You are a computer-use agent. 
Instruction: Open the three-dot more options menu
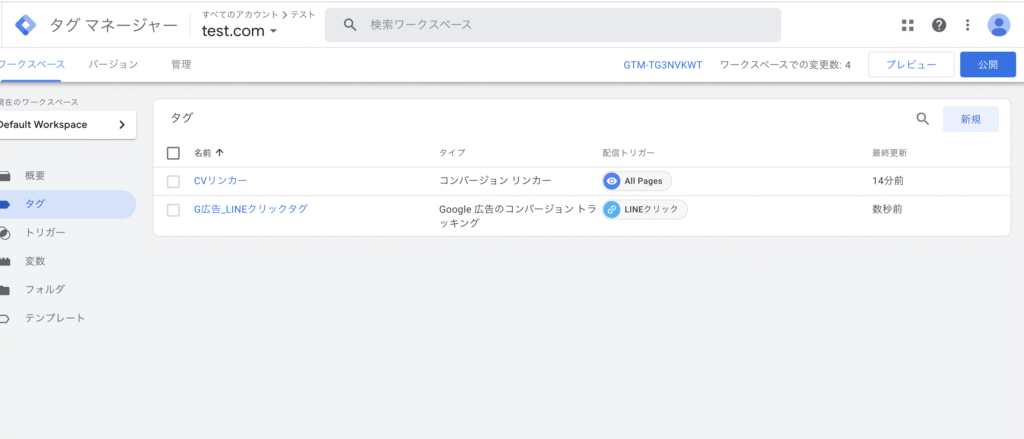pos(967,25)
